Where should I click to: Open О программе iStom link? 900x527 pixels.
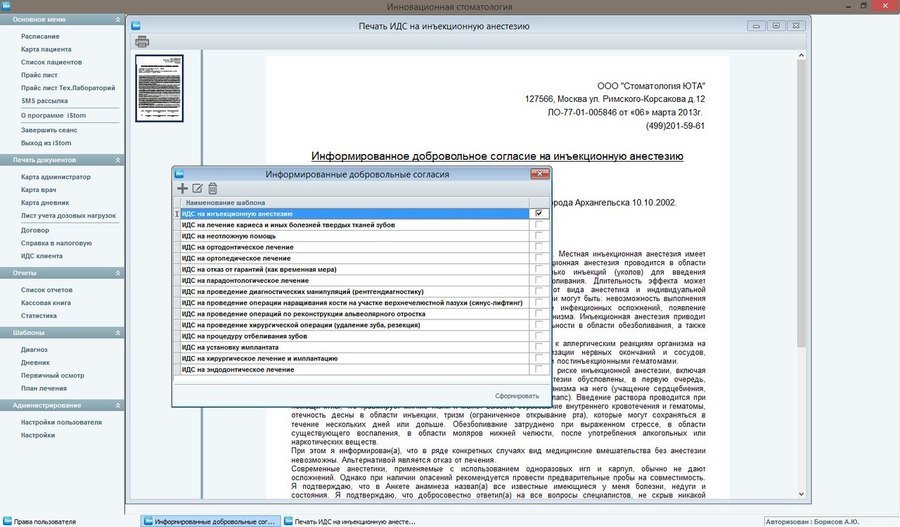pos(53,115)
